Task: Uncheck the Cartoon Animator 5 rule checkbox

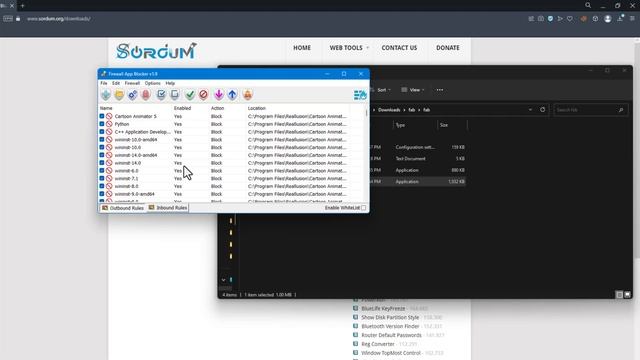Action: [x=102, y=116]
